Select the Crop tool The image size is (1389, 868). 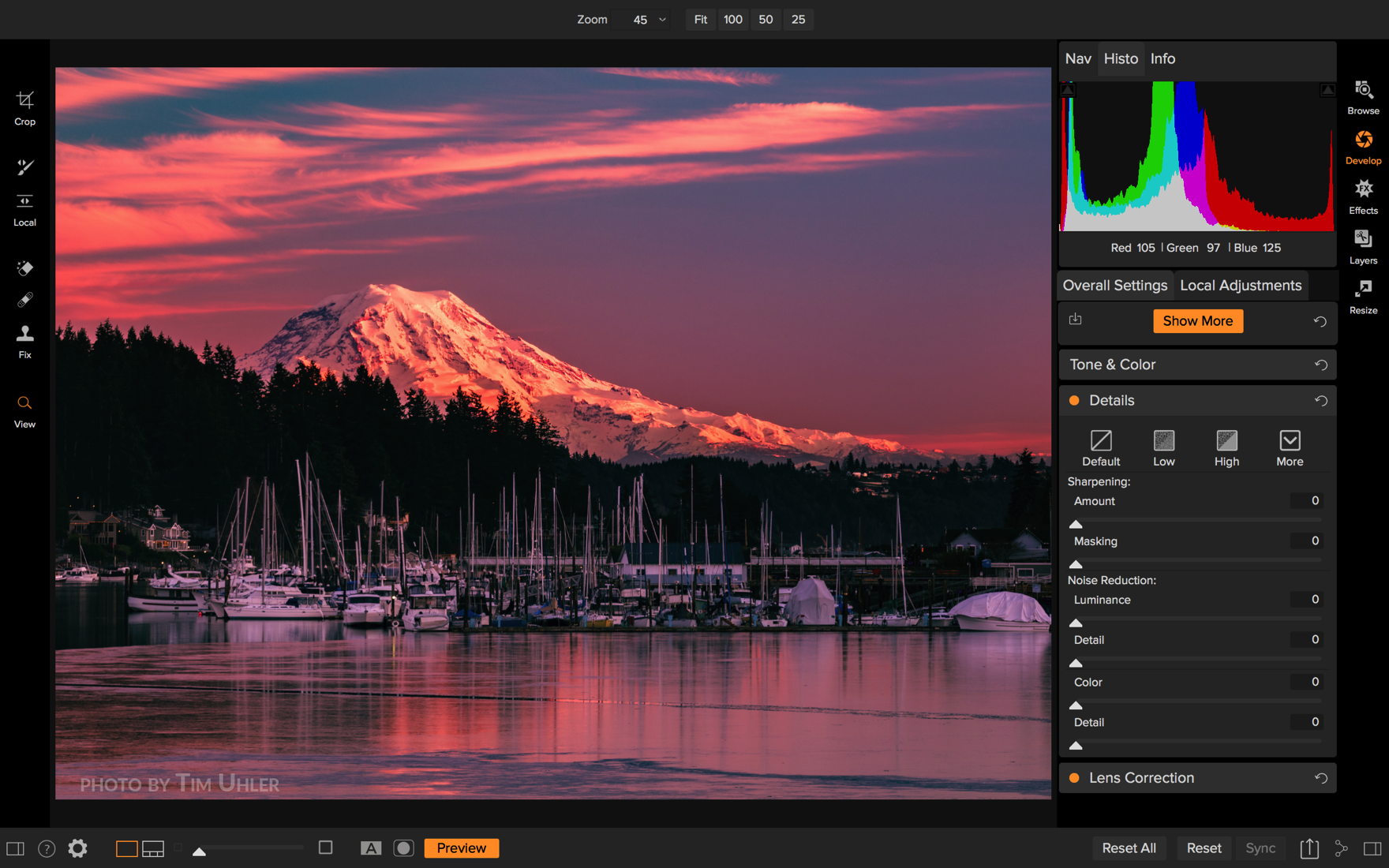point(24,108)
